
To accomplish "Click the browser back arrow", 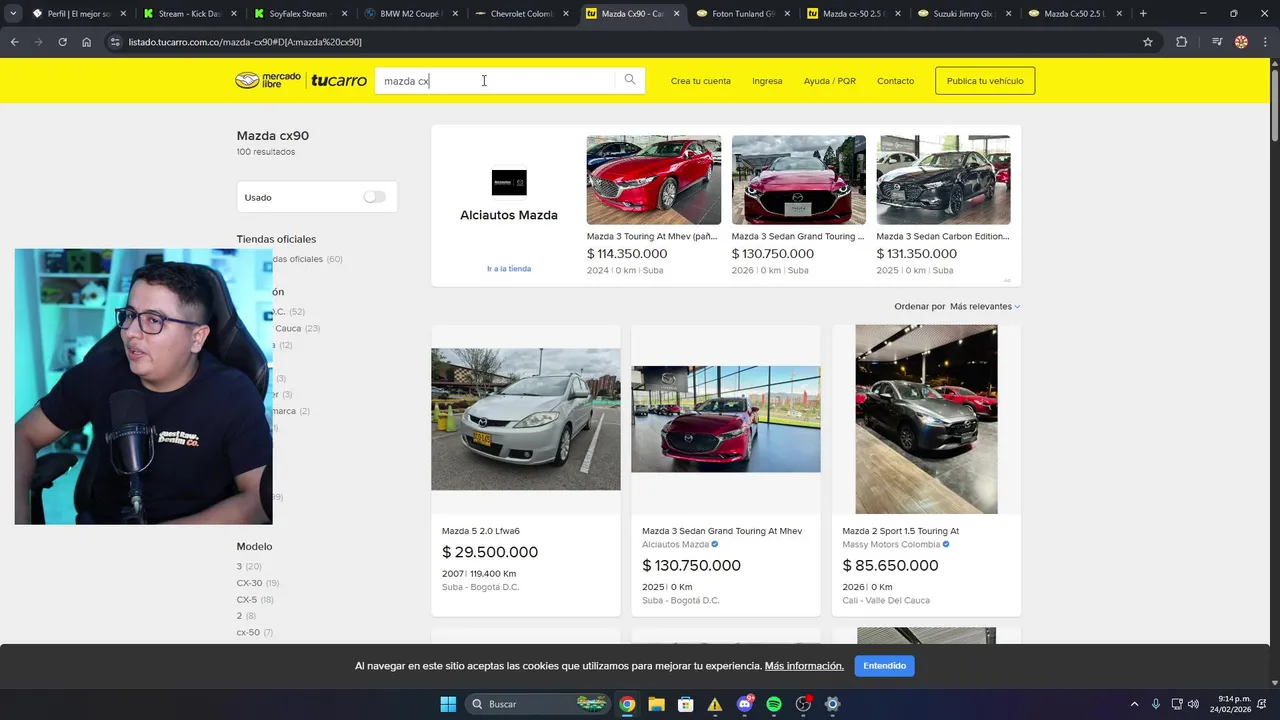I will 14,42.
